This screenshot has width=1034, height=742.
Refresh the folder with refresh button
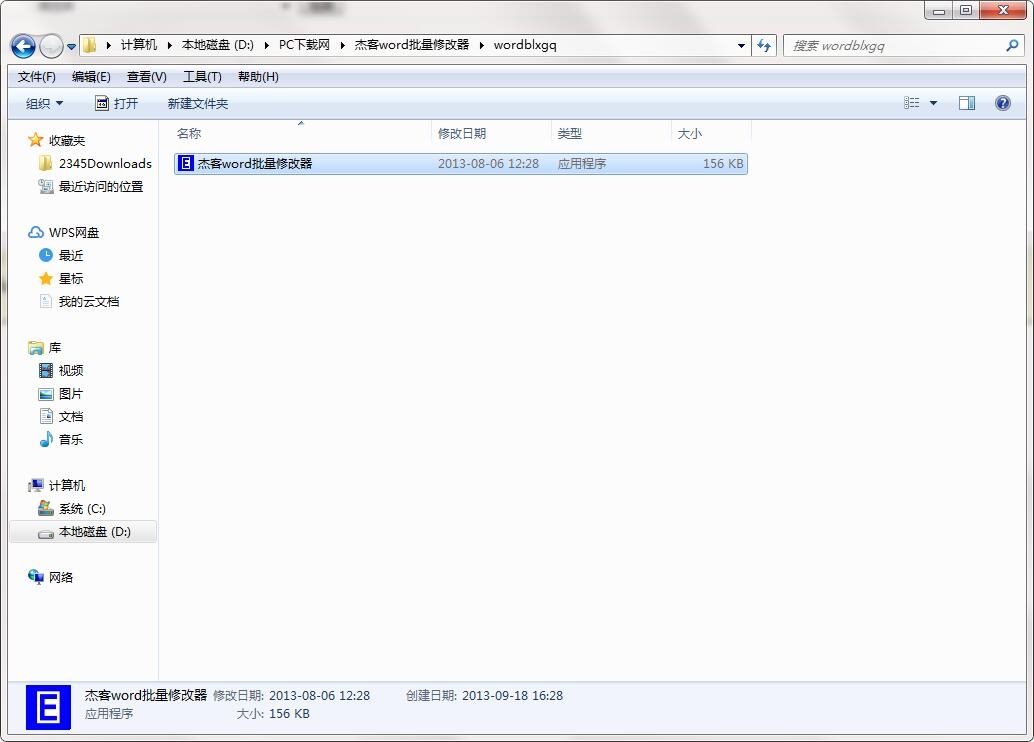(x=764, y=46)
